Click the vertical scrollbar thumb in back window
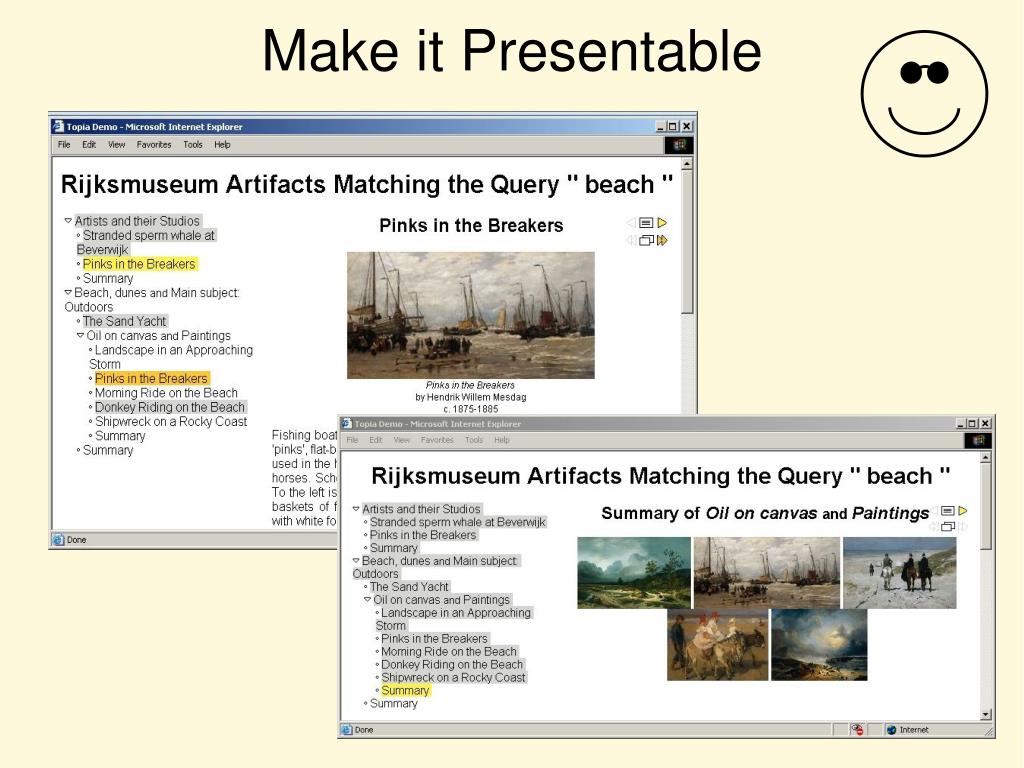The width and height of the screenshot is (1024, 768). click(x=687, y=242)
